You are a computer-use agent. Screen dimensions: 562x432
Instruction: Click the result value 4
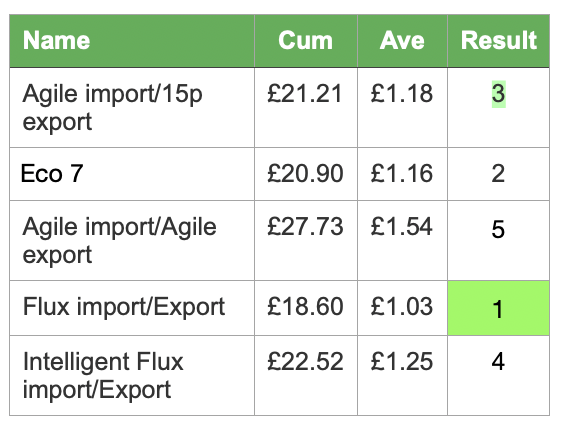[x=498, y=361]
